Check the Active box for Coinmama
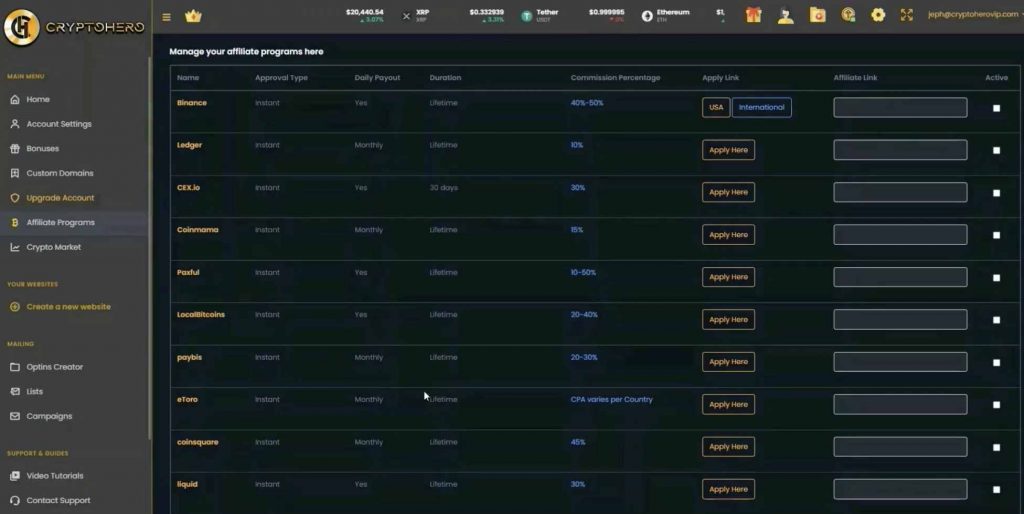 point(997,235)
